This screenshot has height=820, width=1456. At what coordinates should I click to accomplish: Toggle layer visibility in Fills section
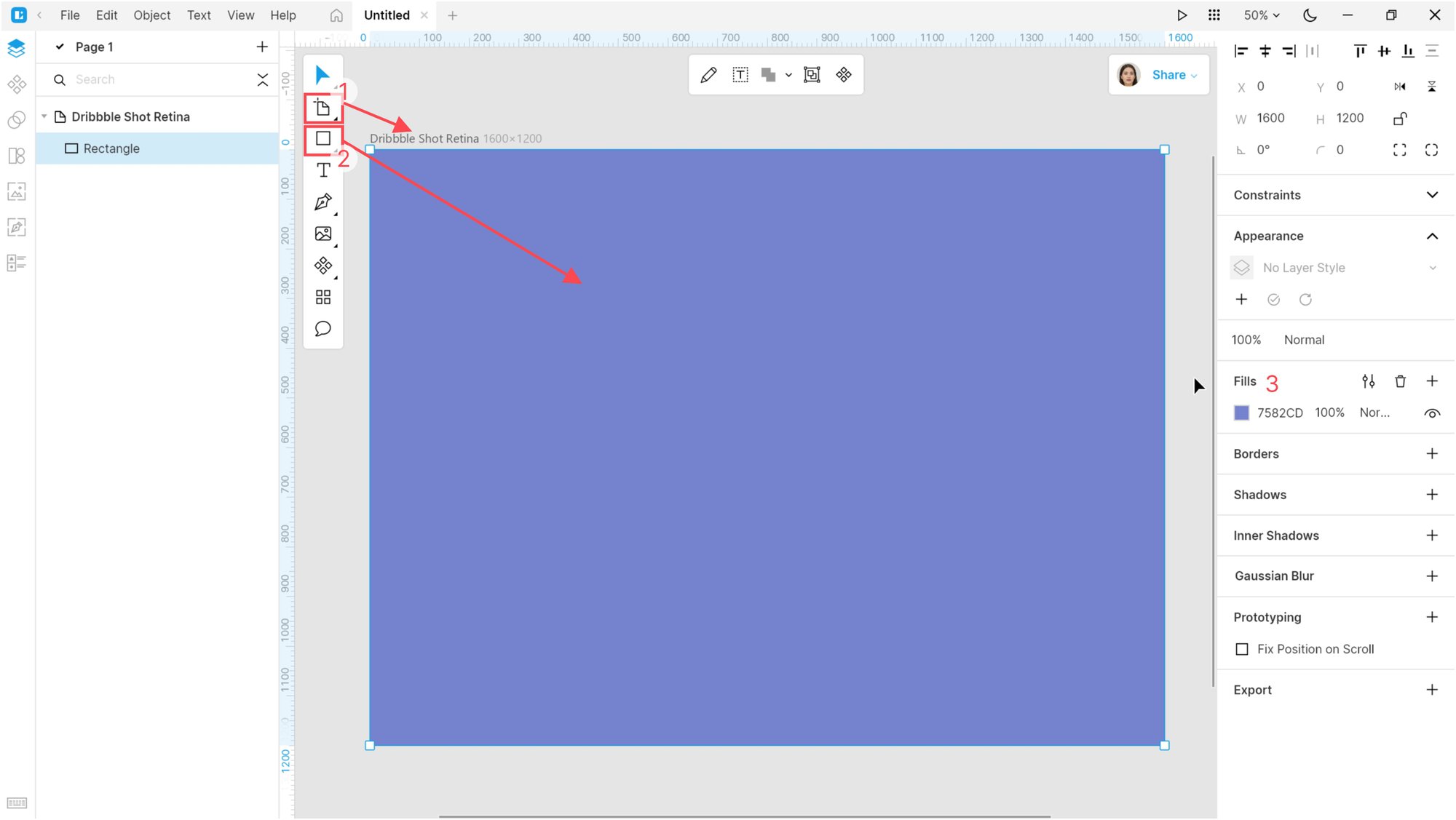click(x=1433, y=413)
